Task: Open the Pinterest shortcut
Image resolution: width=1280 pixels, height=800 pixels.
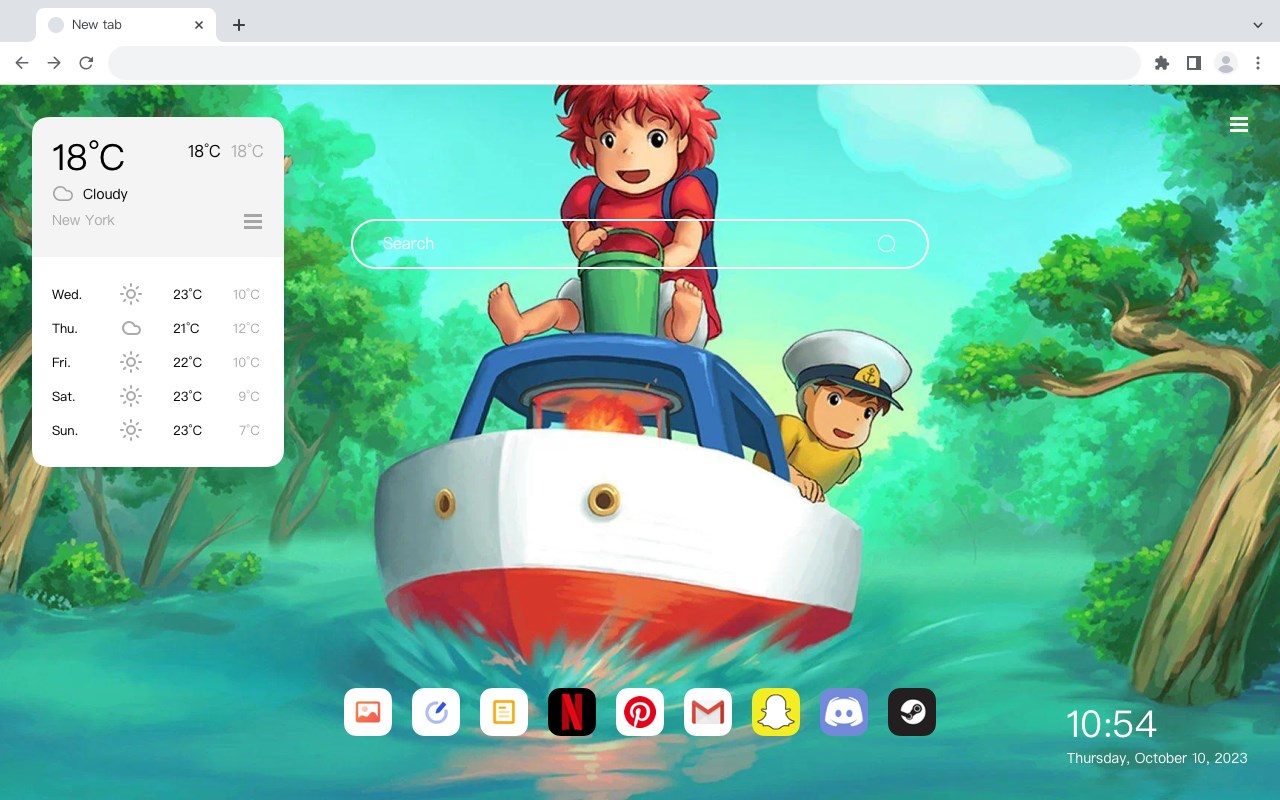Action: 640,712
